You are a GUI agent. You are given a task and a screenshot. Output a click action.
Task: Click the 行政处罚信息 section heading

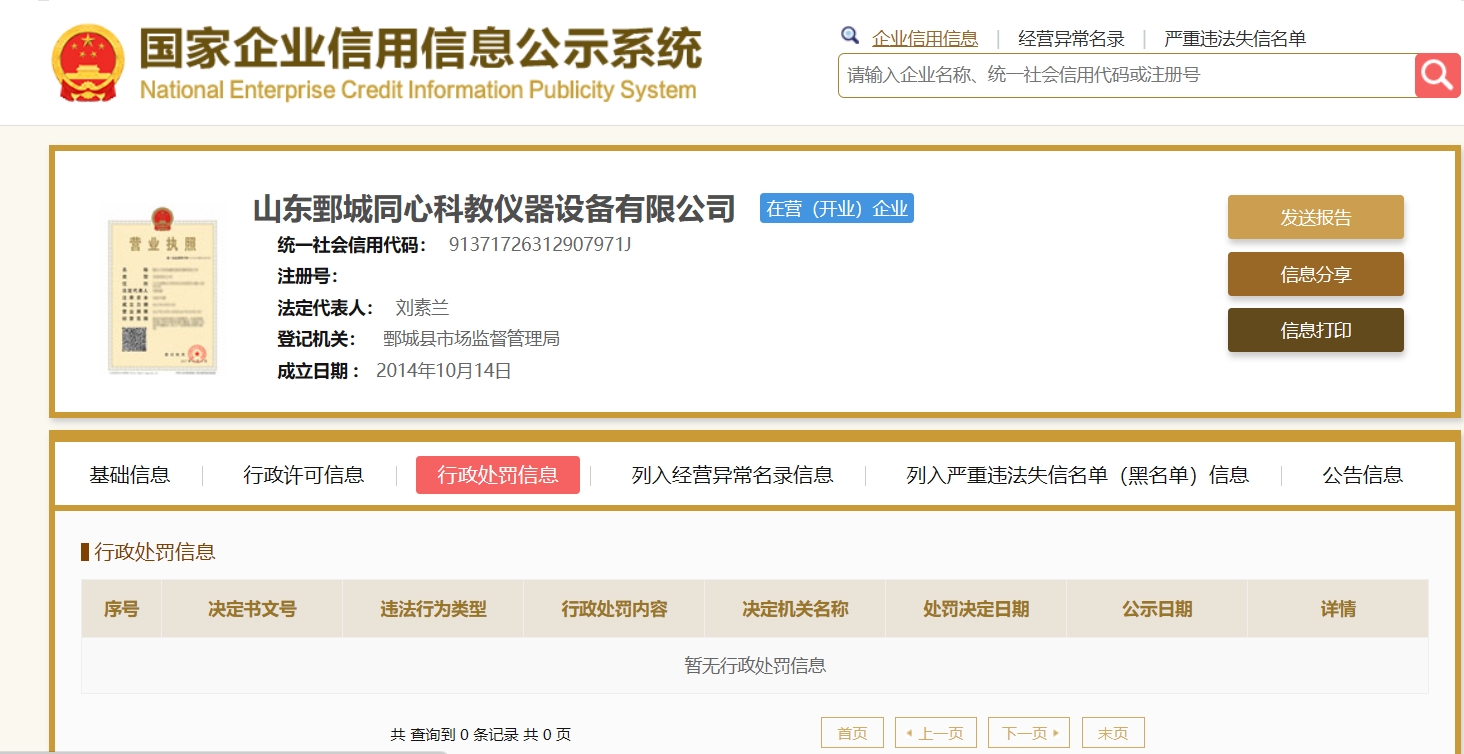[155, 552]
